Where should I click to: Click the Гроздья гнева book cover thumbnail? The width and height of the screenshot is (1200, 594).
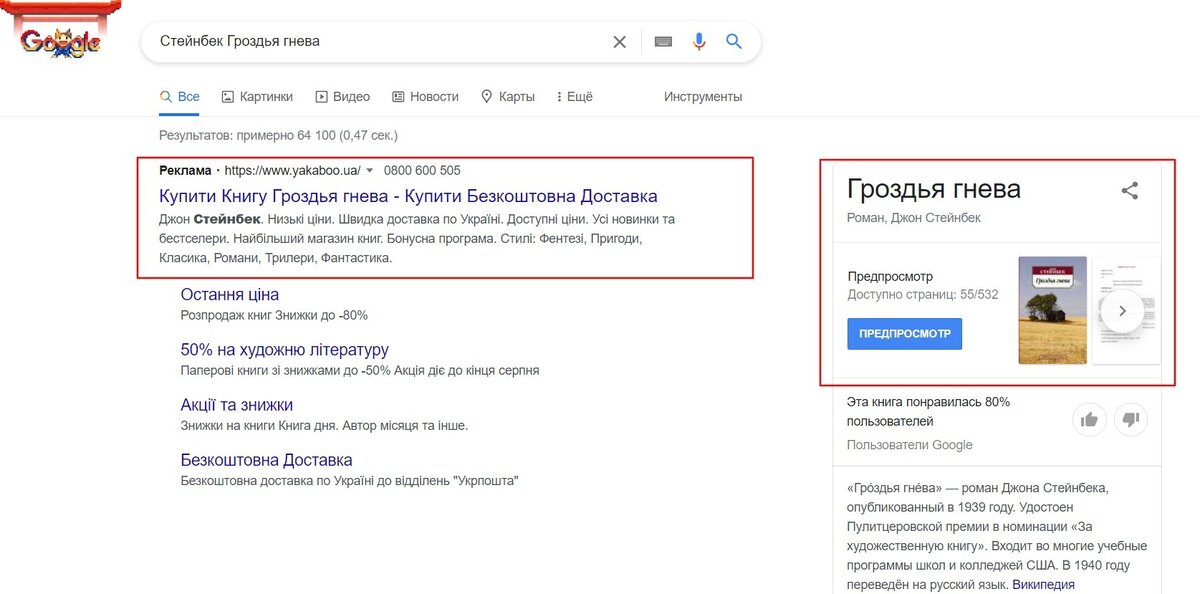(x=1052, y=311)
